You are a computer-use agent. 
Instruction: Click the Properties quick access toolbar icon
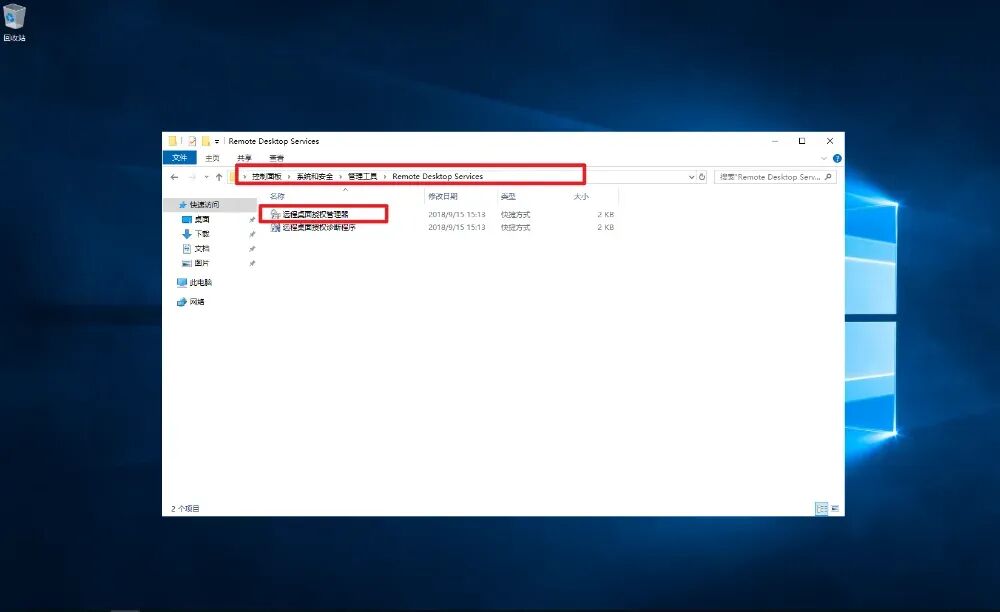[191, 141]
